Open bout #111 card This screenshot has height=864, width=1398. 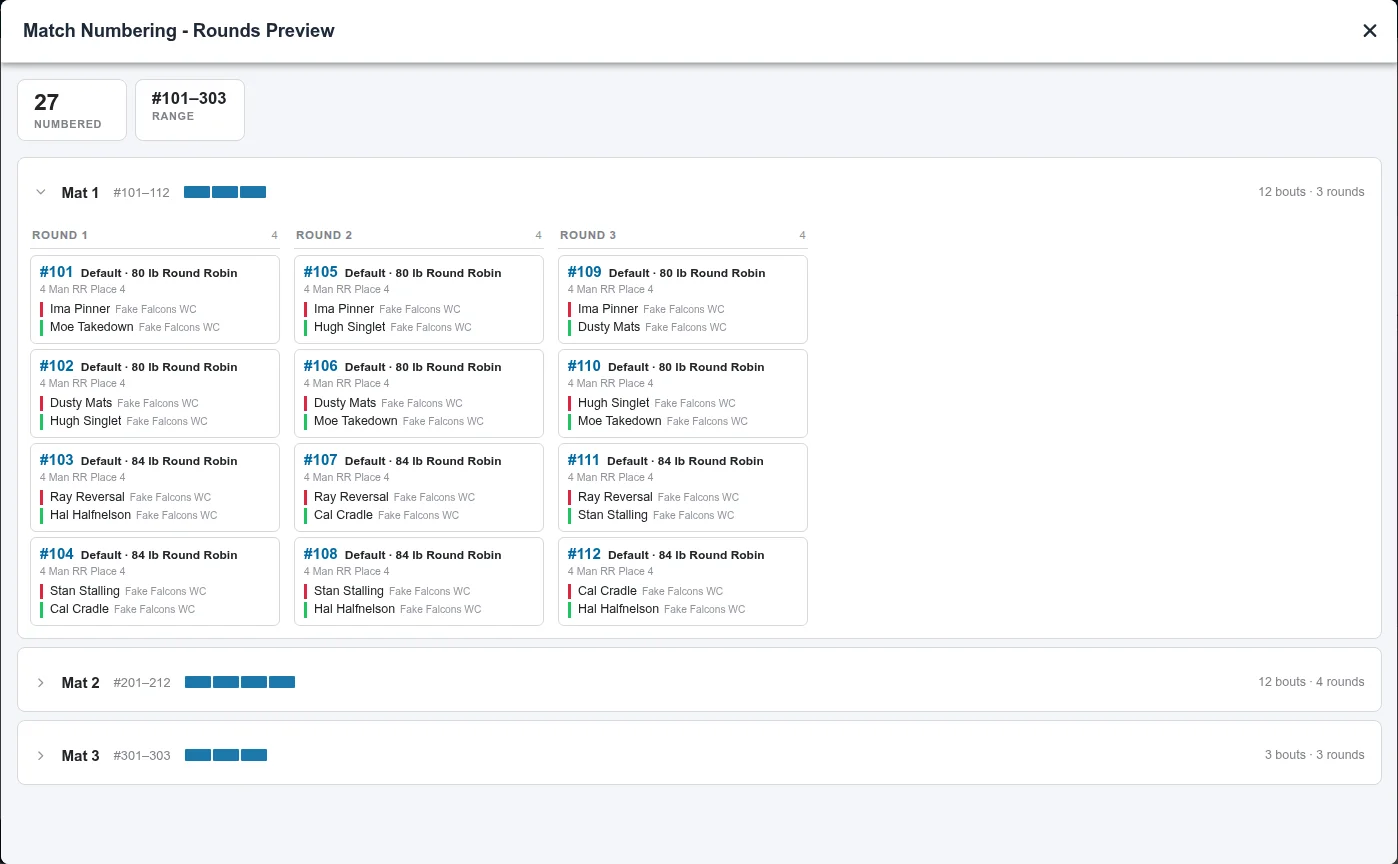(683, 487)
